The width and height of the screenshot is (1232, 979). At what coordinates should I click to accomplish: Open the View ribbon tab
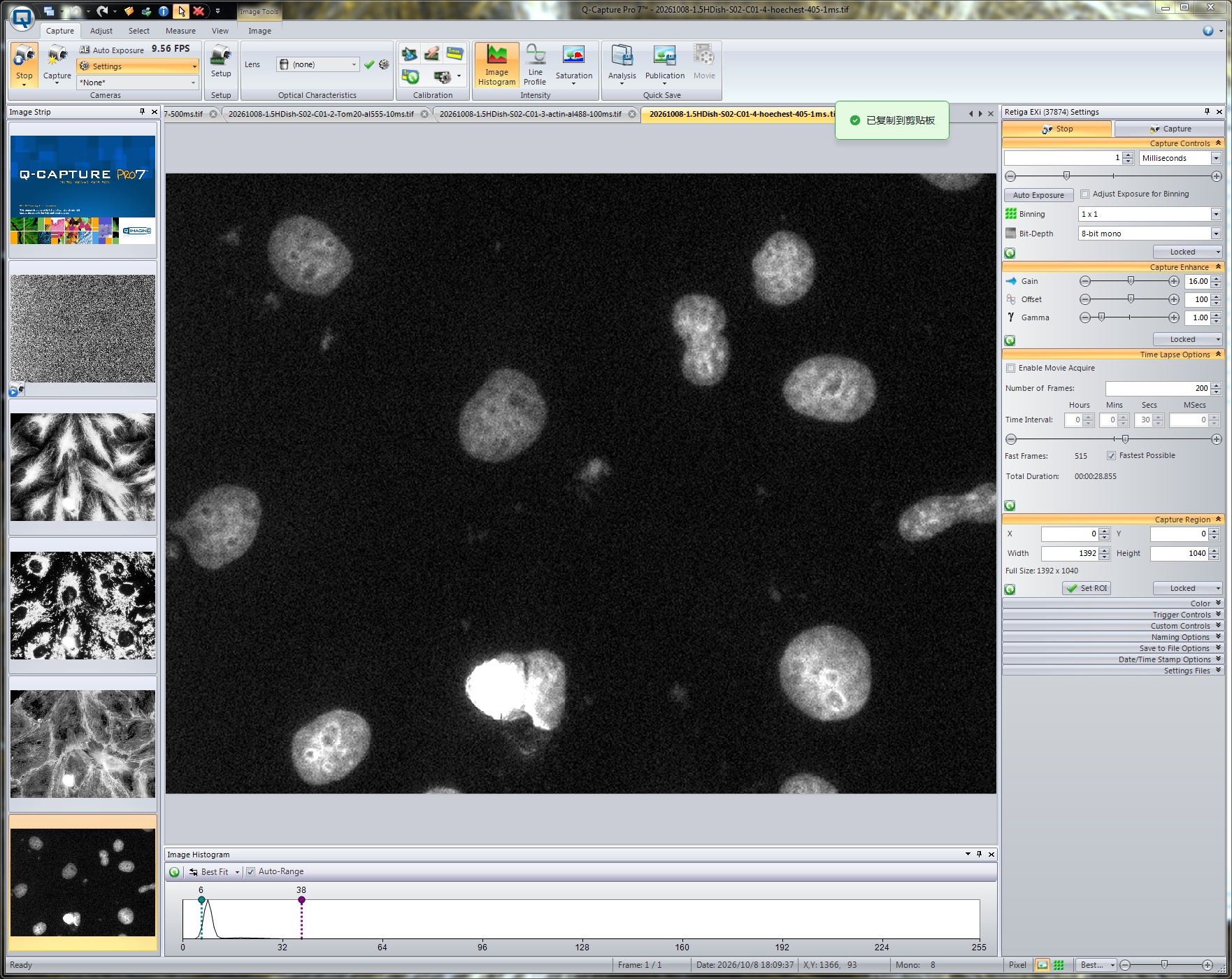(x=220, y=31)
